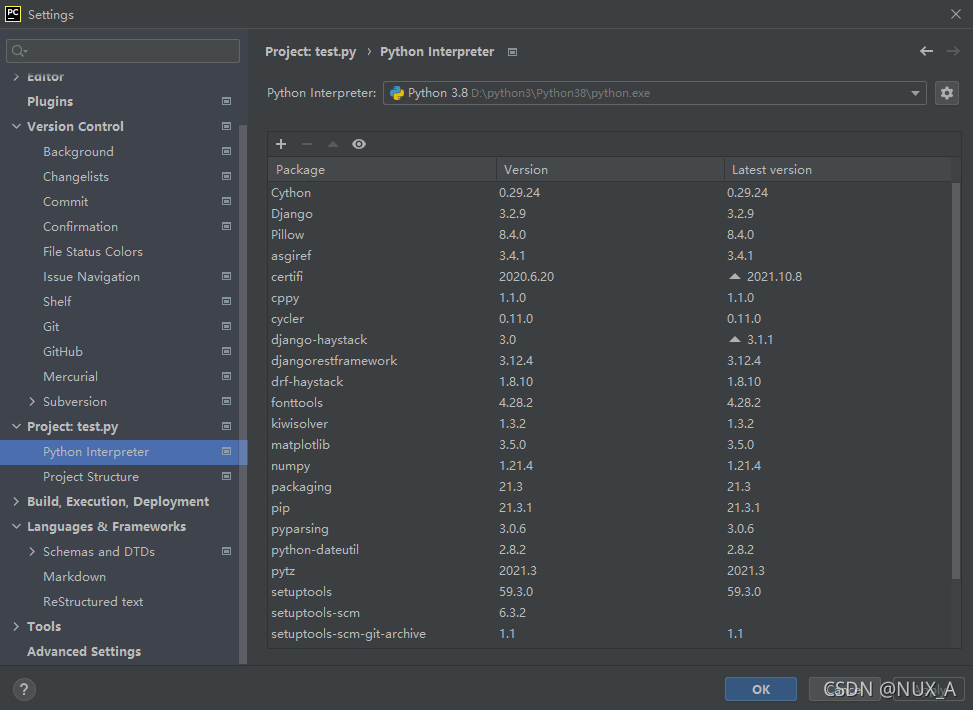Click the project icon next to GitHub
973x710 pixels.
pyautogui.click(x=226, y=351)
